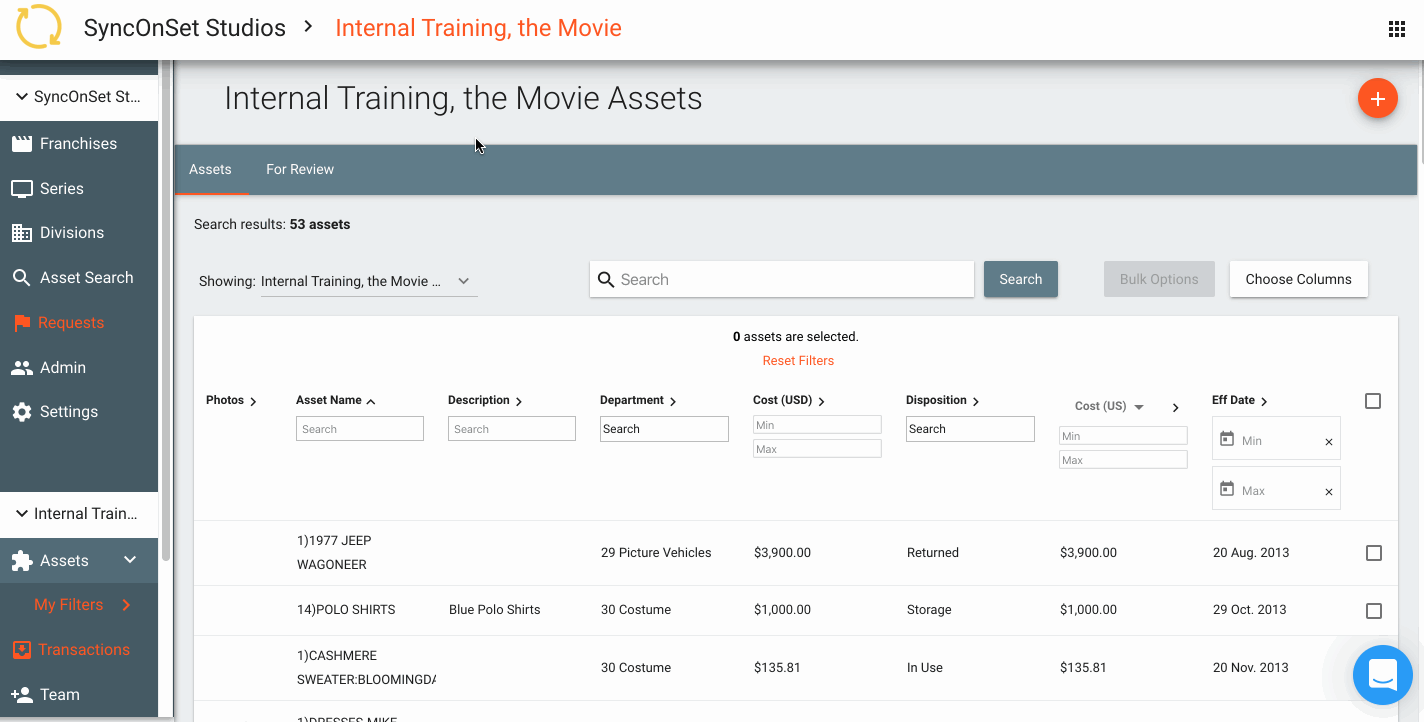Switch to the Assets tab
1424x722 pixels.
pyautogui.click(x=210, y=170)
